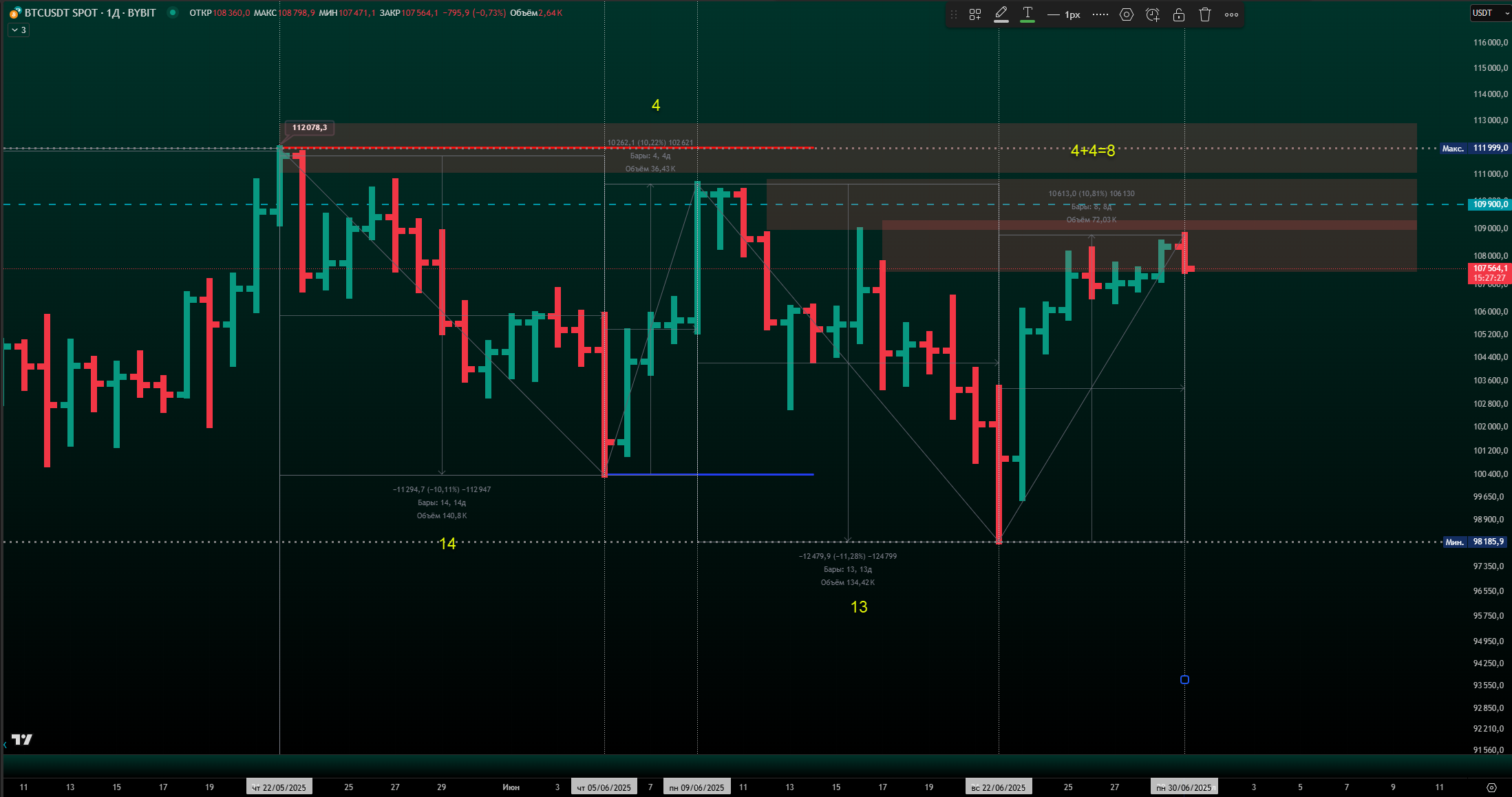Open time axis settings gear icon
The height and width of the screenshot is (797, 1512).
click(1491, 787)
